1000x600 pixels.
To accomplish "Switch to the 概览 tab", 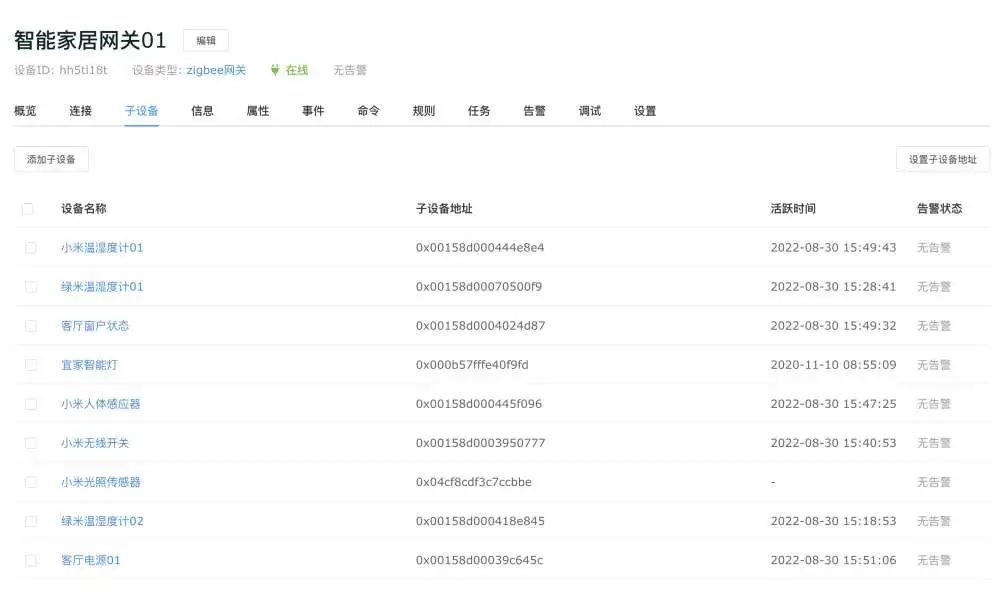I will [x=26, y=111].
